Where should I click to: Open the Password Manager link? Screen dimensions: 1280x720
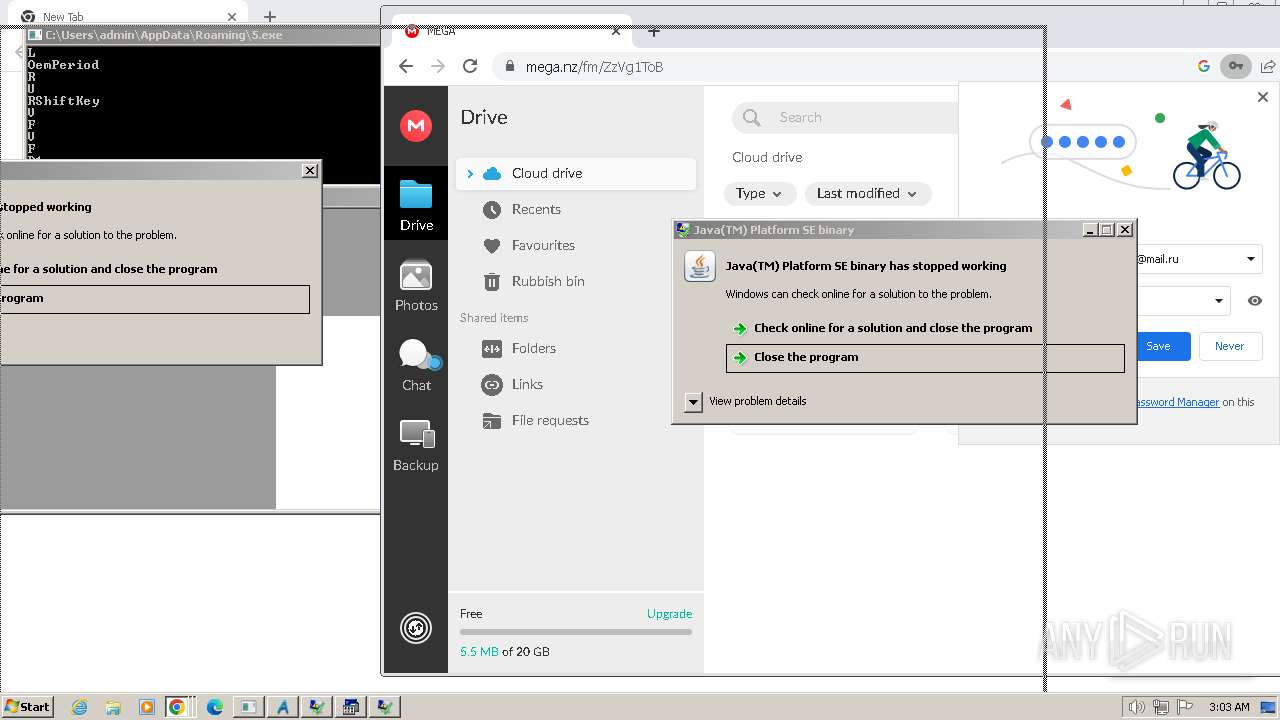(1176, 402)
